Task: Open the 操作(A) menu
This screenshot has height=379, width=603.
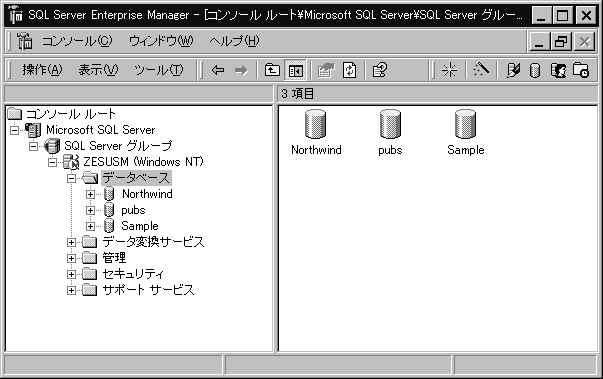Action: pos(42,70)
